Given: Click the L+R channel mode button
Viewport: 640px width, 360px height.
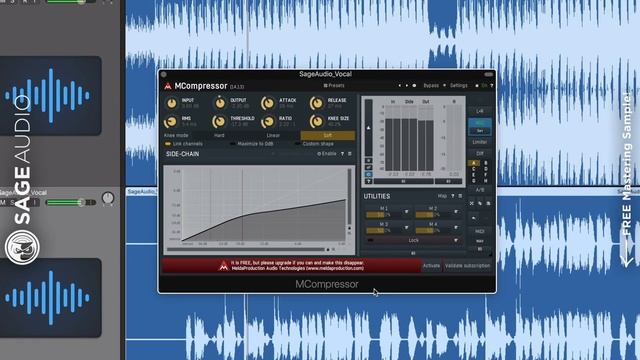Looking at the screenshot, I should pos(480,111).
